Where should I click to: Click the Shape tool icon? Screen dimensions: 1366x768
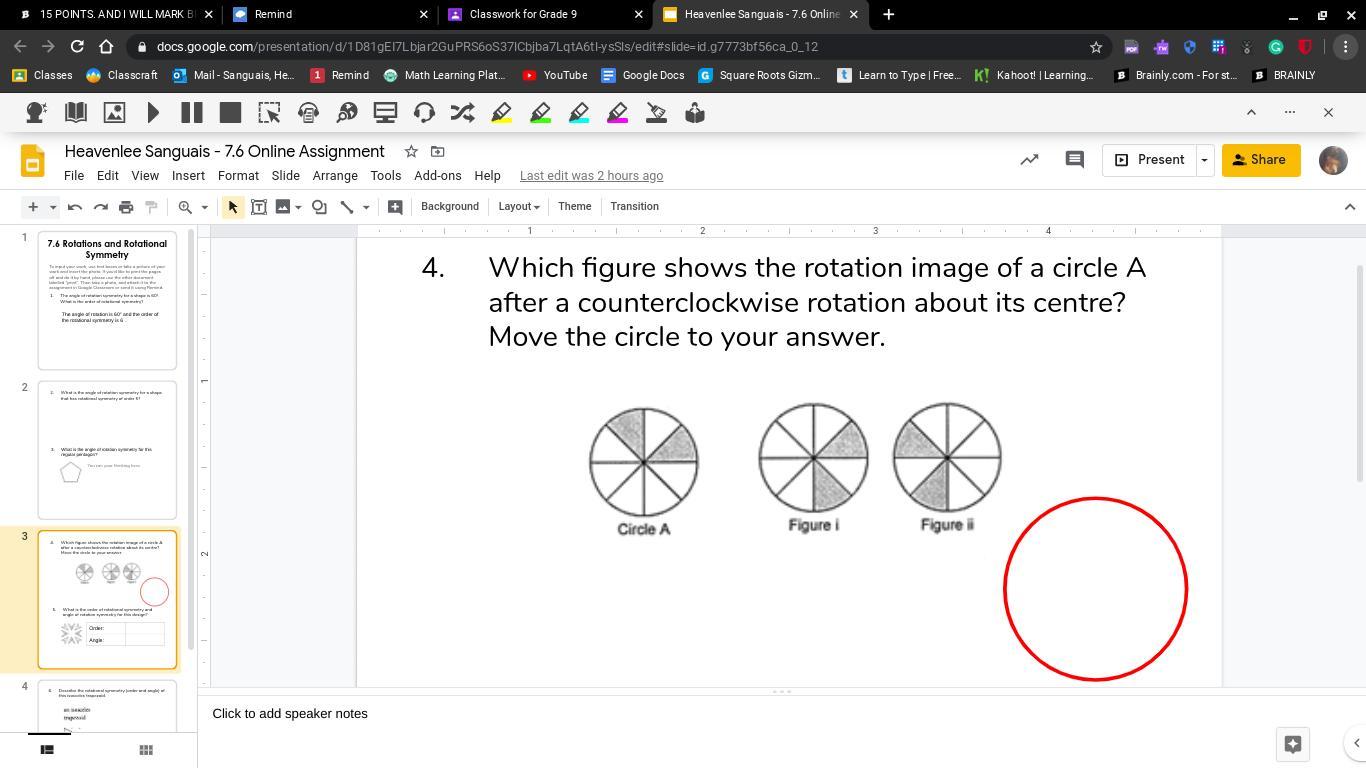coord(319,207)
